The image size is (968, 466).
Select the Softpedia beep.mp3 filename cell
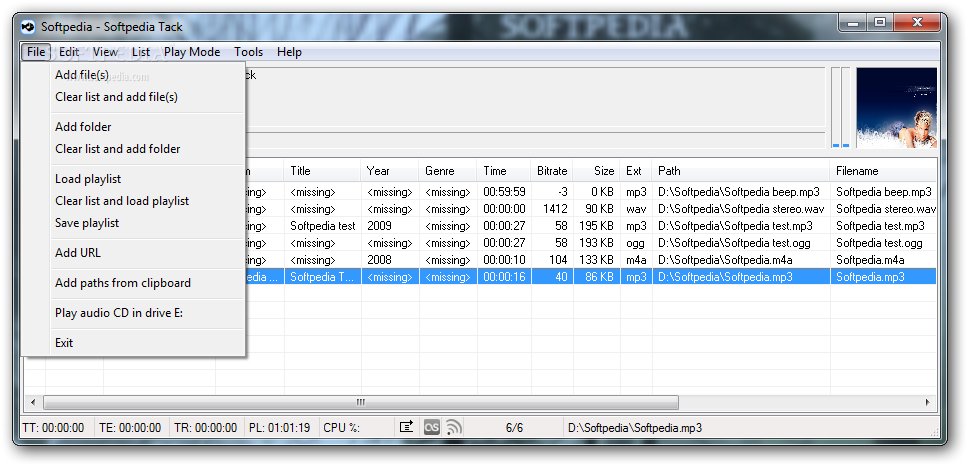point(883,192)
